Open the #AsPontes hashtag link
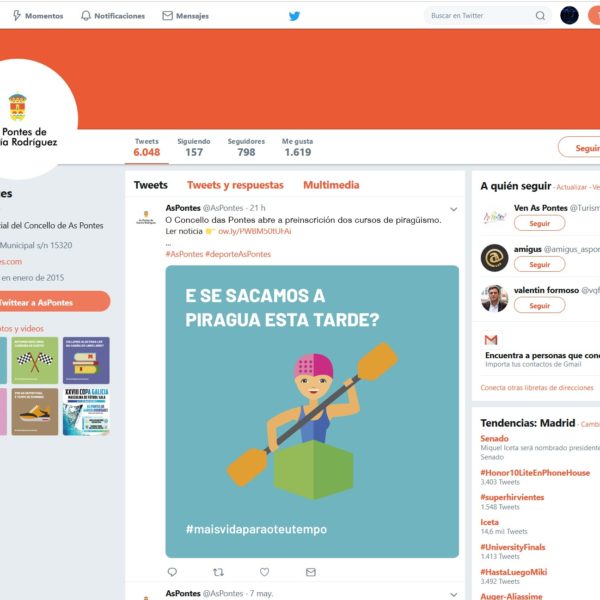This screenshot has width=600, height=600. click(184, 254)
